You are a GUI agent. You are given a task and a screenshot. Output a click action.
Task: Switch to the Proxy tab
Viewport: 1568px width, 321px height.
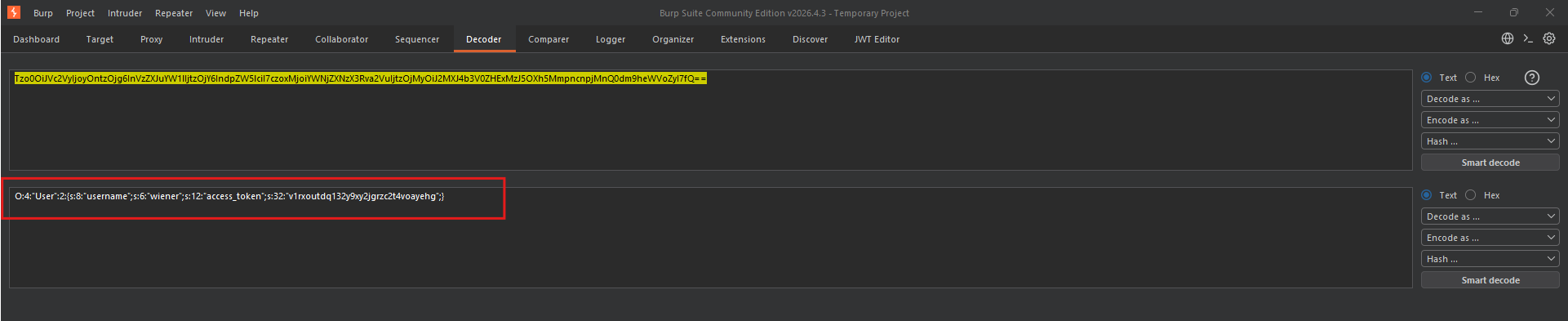tap(151, 39)
